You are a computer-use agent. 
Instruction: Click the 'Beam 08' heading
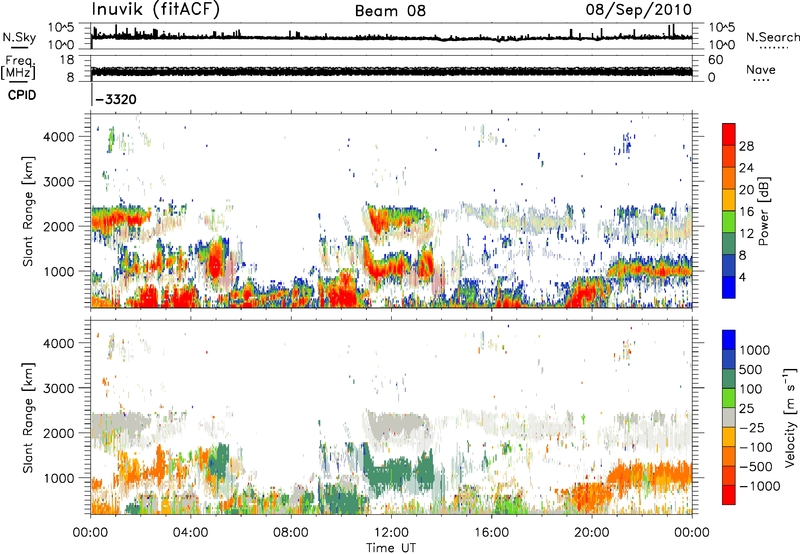pyautogui.click(x=390, y=11)
